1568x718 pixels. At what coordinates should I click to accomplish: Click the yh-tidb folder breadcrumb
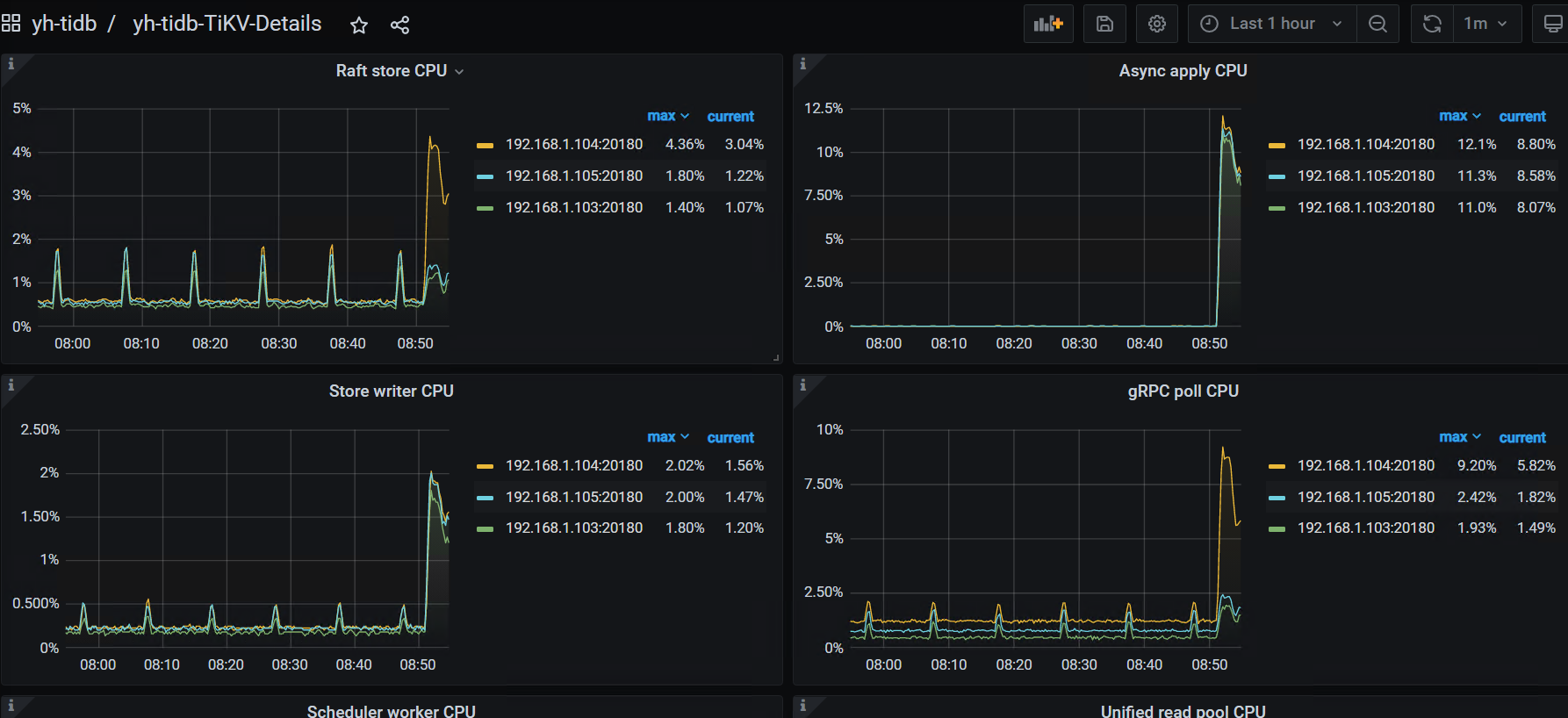coord(64,24)
